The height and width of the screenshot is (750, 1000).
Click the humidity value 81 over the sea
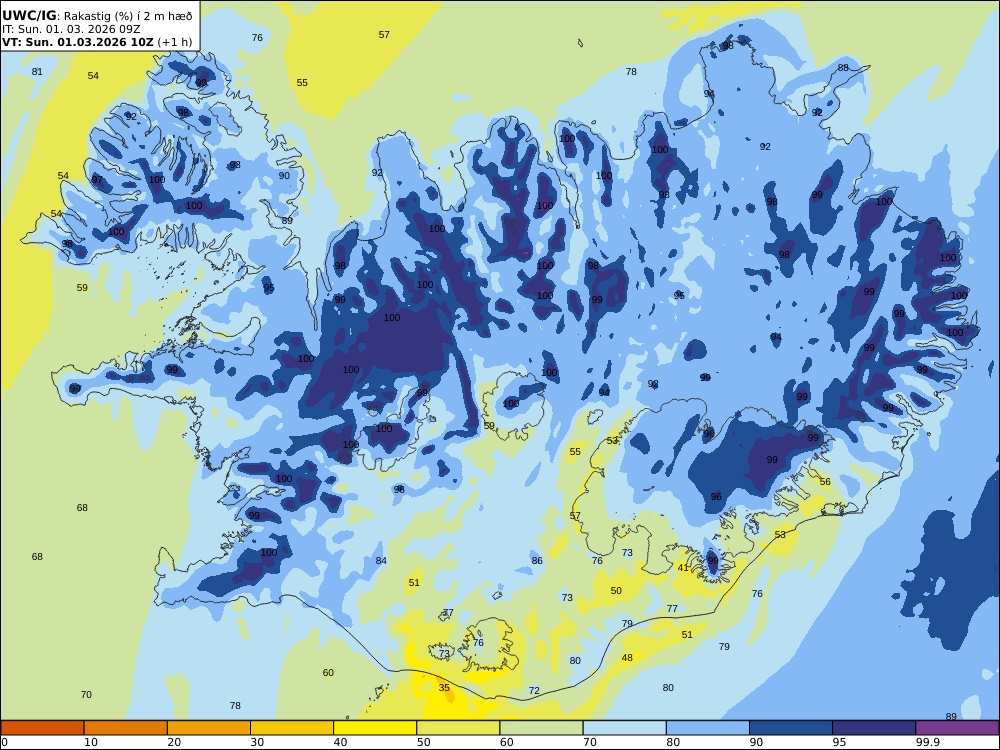coord(37,71)
